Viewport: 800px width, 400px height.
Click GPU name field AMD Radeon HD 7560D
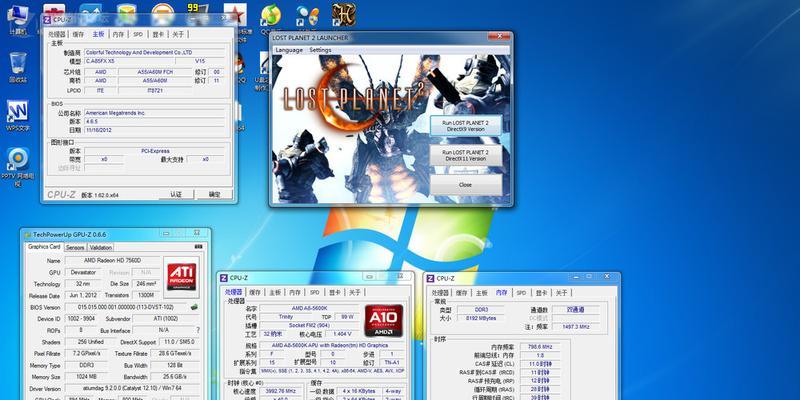pyautogui.click(x=112, y=261)
